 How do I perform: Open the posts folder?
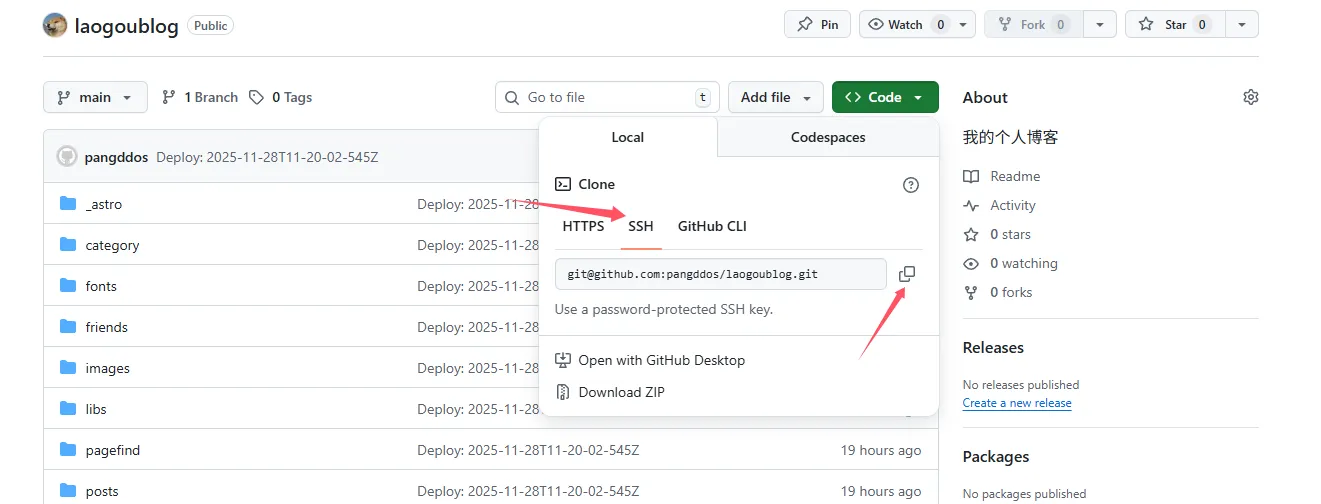click(102, 491)
